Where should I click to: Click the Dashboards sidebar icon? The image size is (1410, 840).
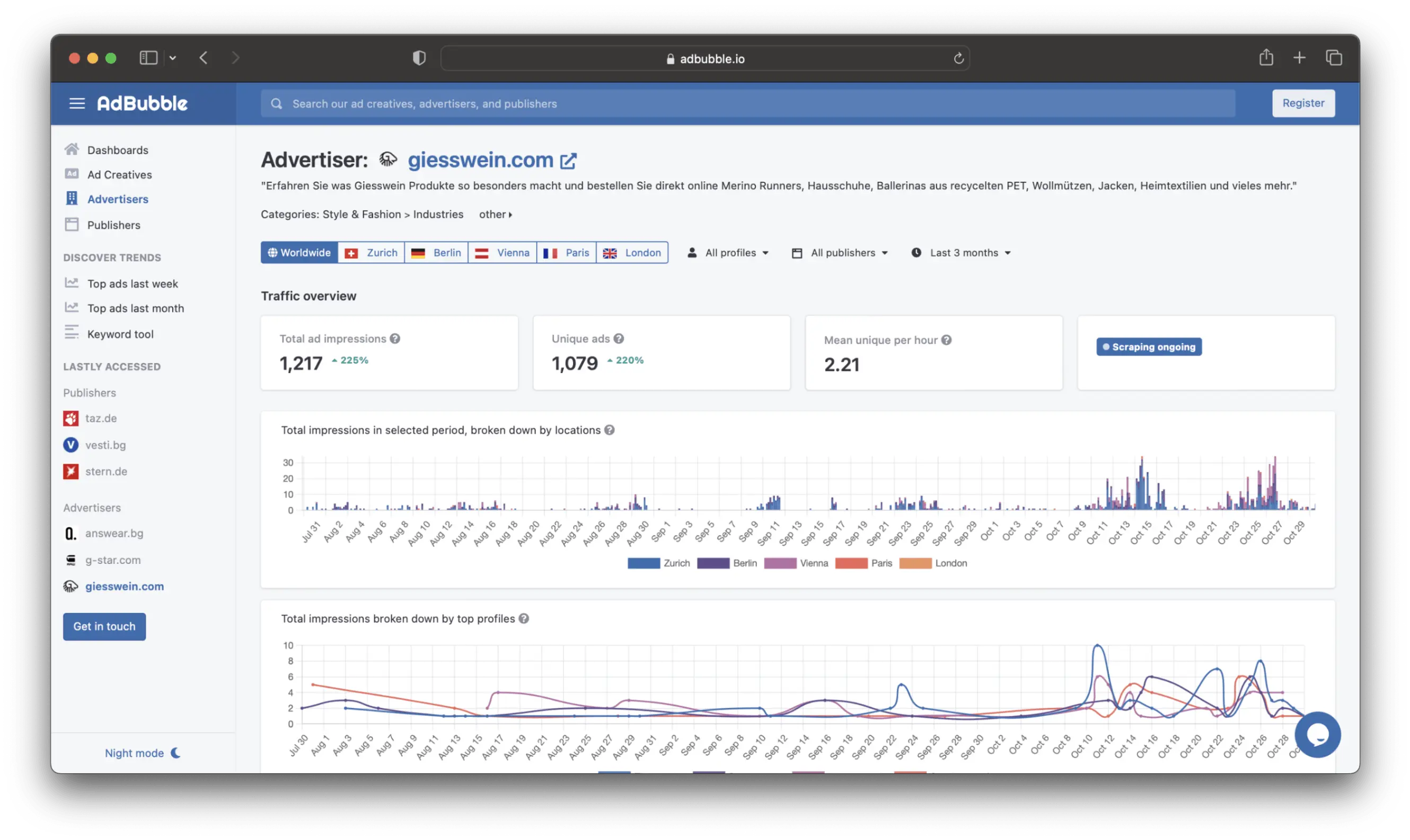click(x=72, y=149)
